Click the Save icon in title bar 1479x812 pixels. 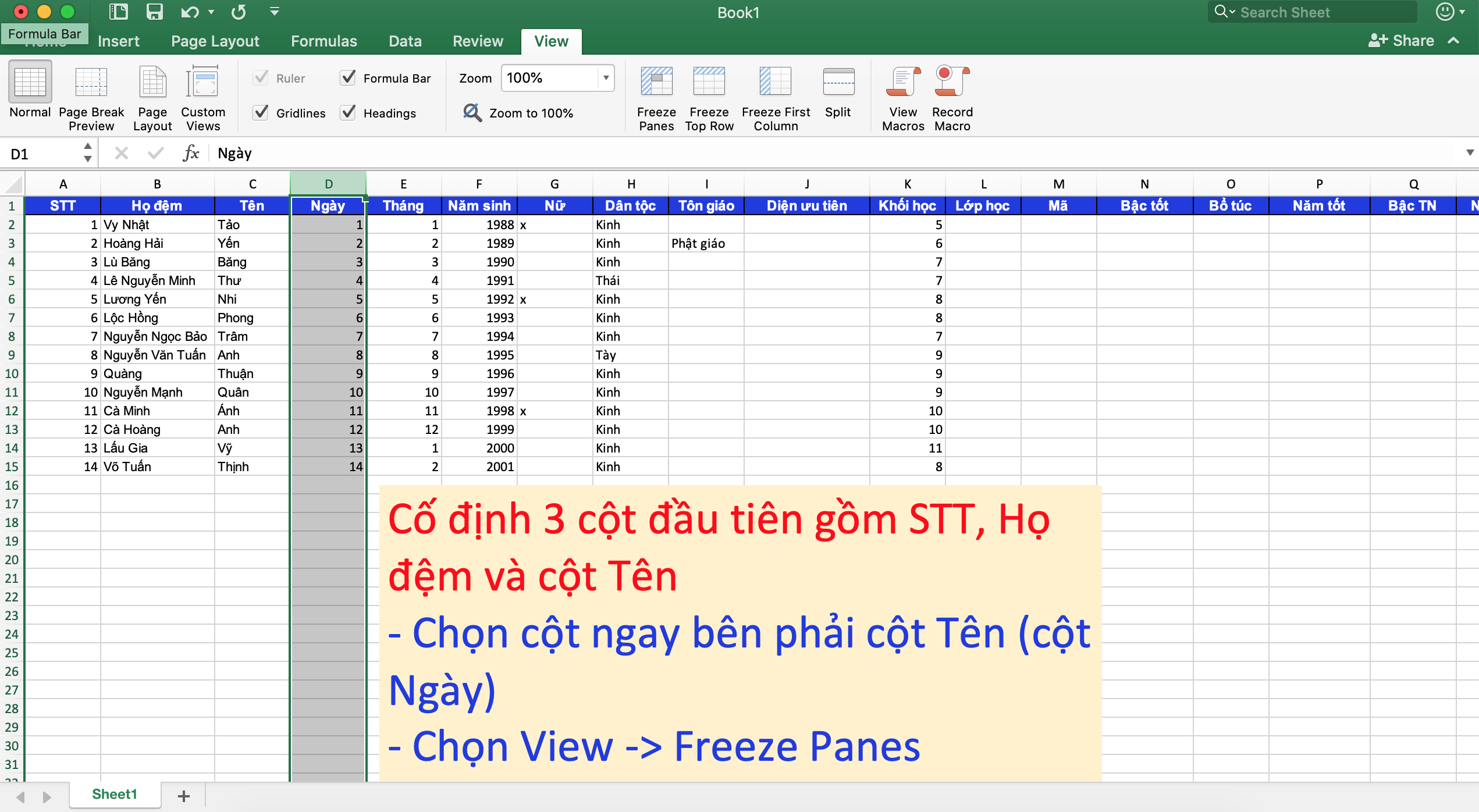[154, 12]
